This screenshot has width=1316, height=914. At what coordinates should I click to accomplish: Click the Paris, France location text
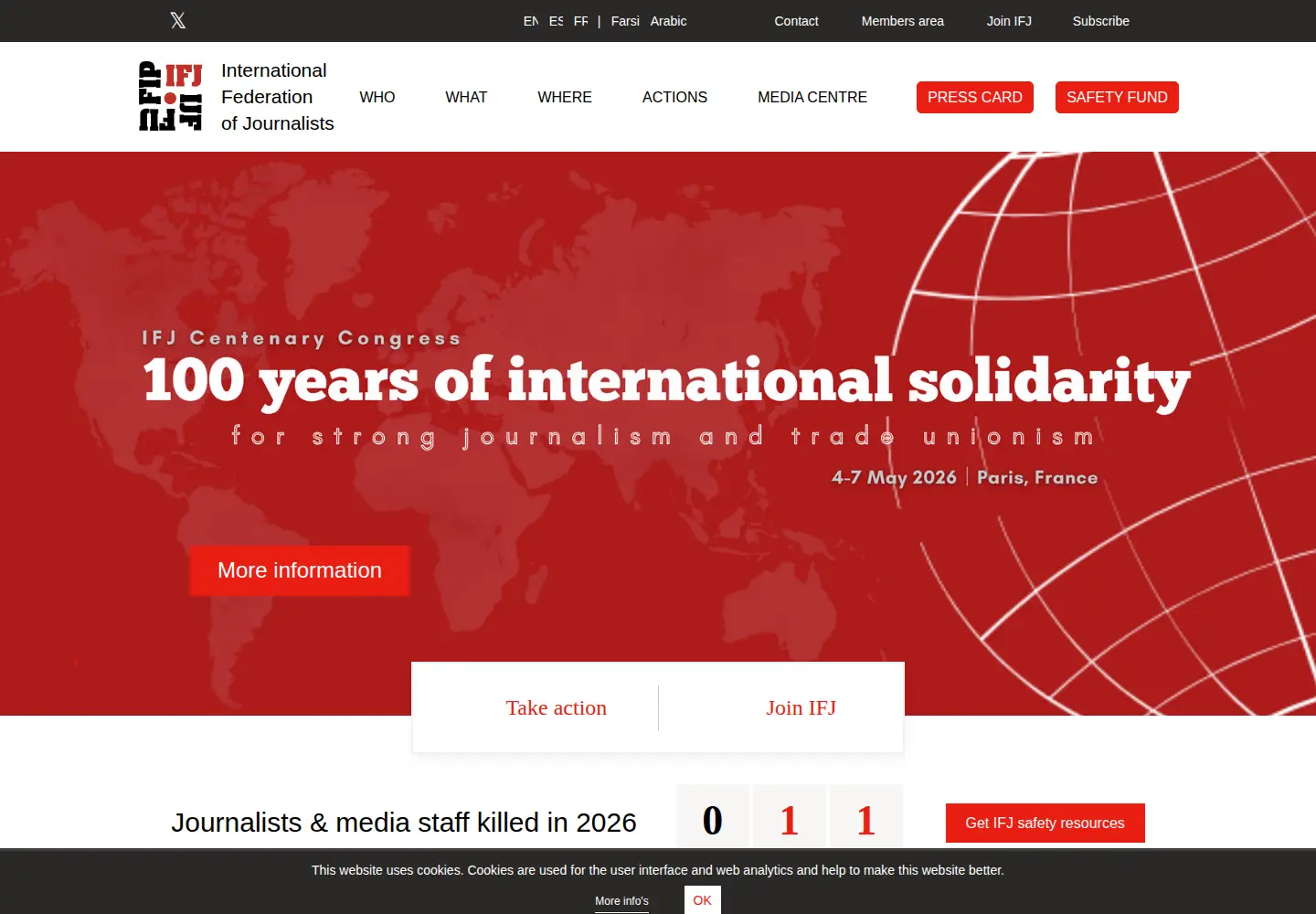(x=1037, y=477)
